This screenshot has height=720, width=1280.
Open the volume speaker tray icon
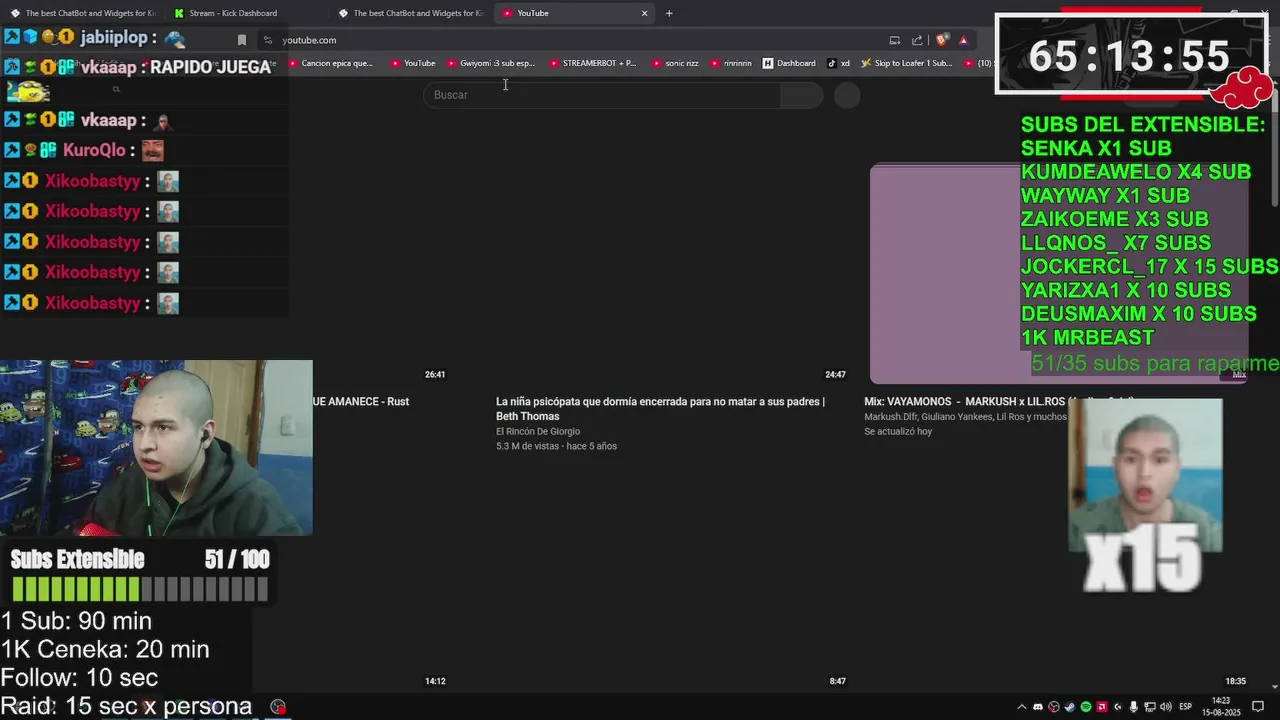1166,707
